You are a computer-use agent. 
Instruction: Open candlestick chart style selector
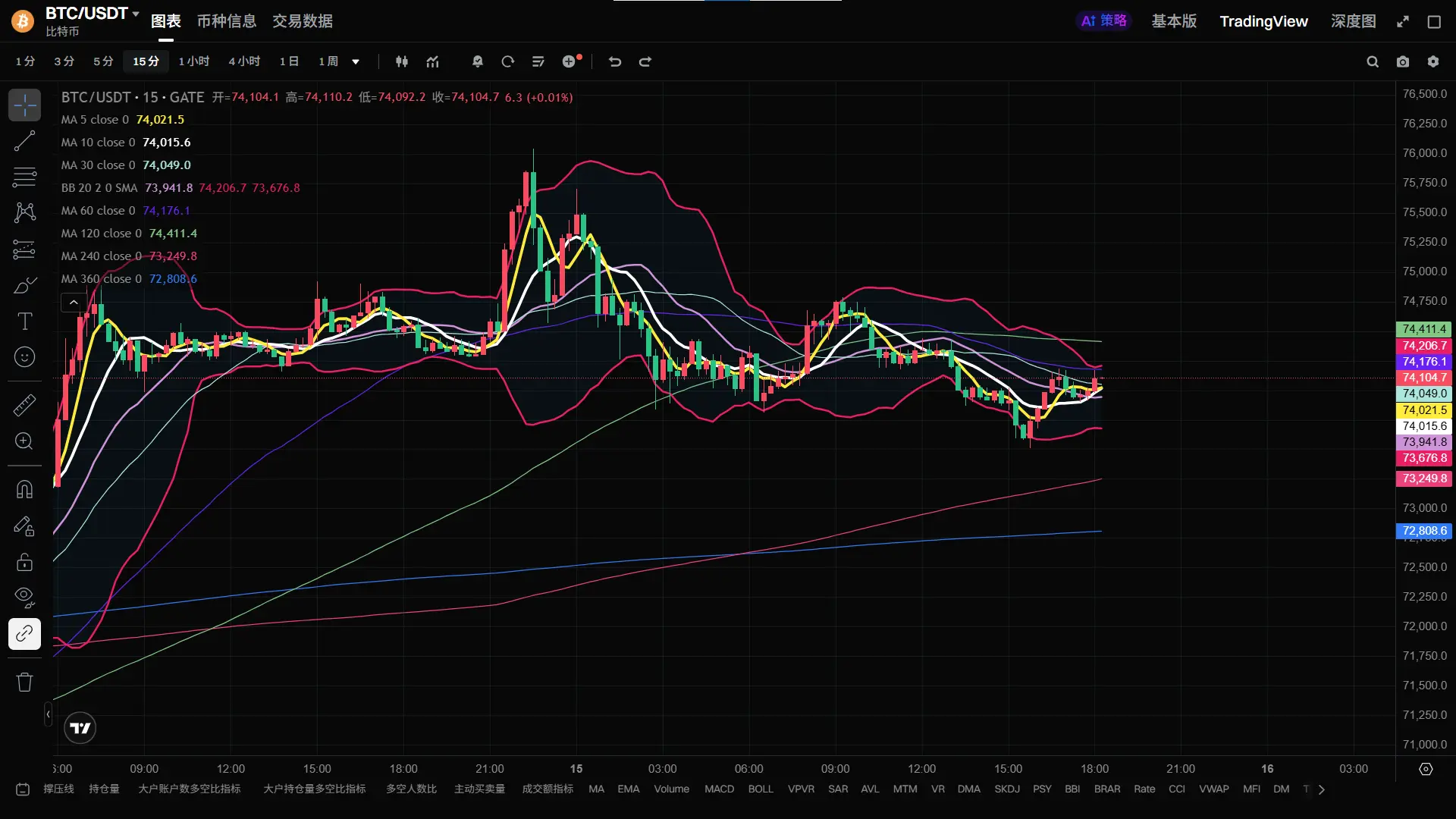click(402, 61)
